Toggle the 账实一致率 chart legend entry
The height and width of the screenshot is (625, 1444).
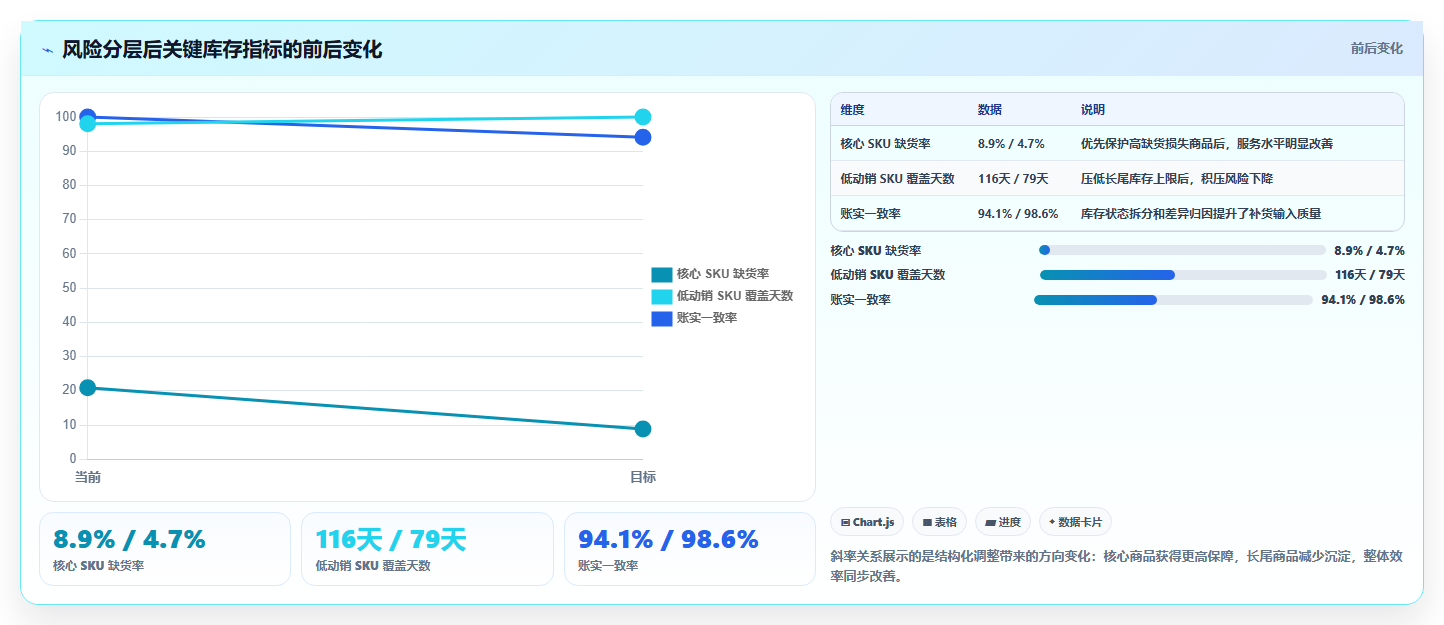click(694, 318)
